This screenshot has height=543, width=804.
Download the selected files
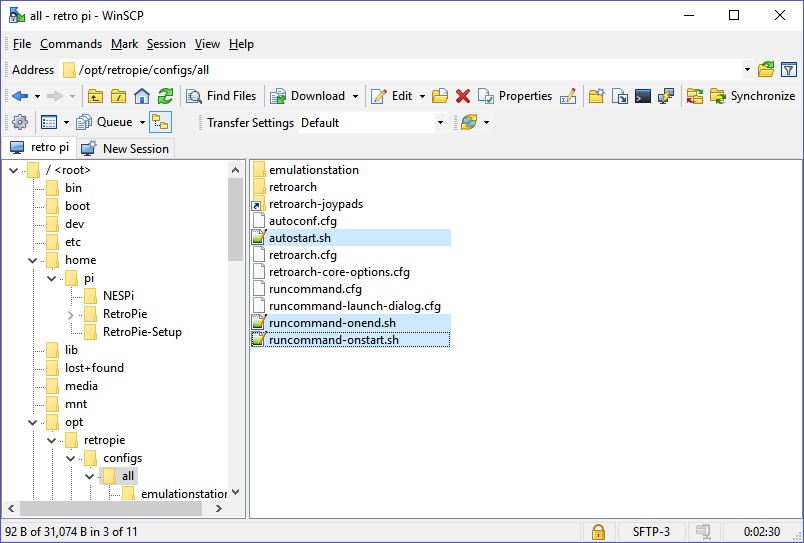308,96
